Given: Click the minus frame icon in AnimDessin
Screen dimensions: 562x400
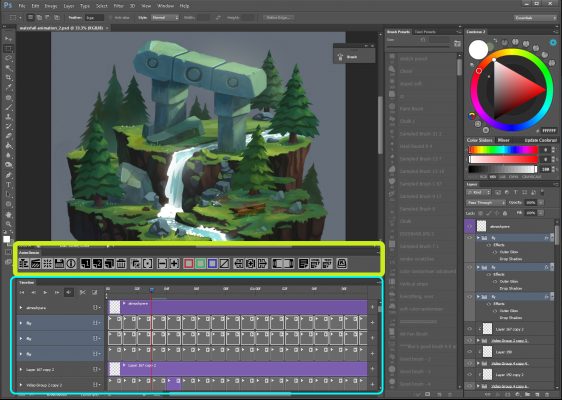Looking at the screenshot, I should click(x=162, y=264).
